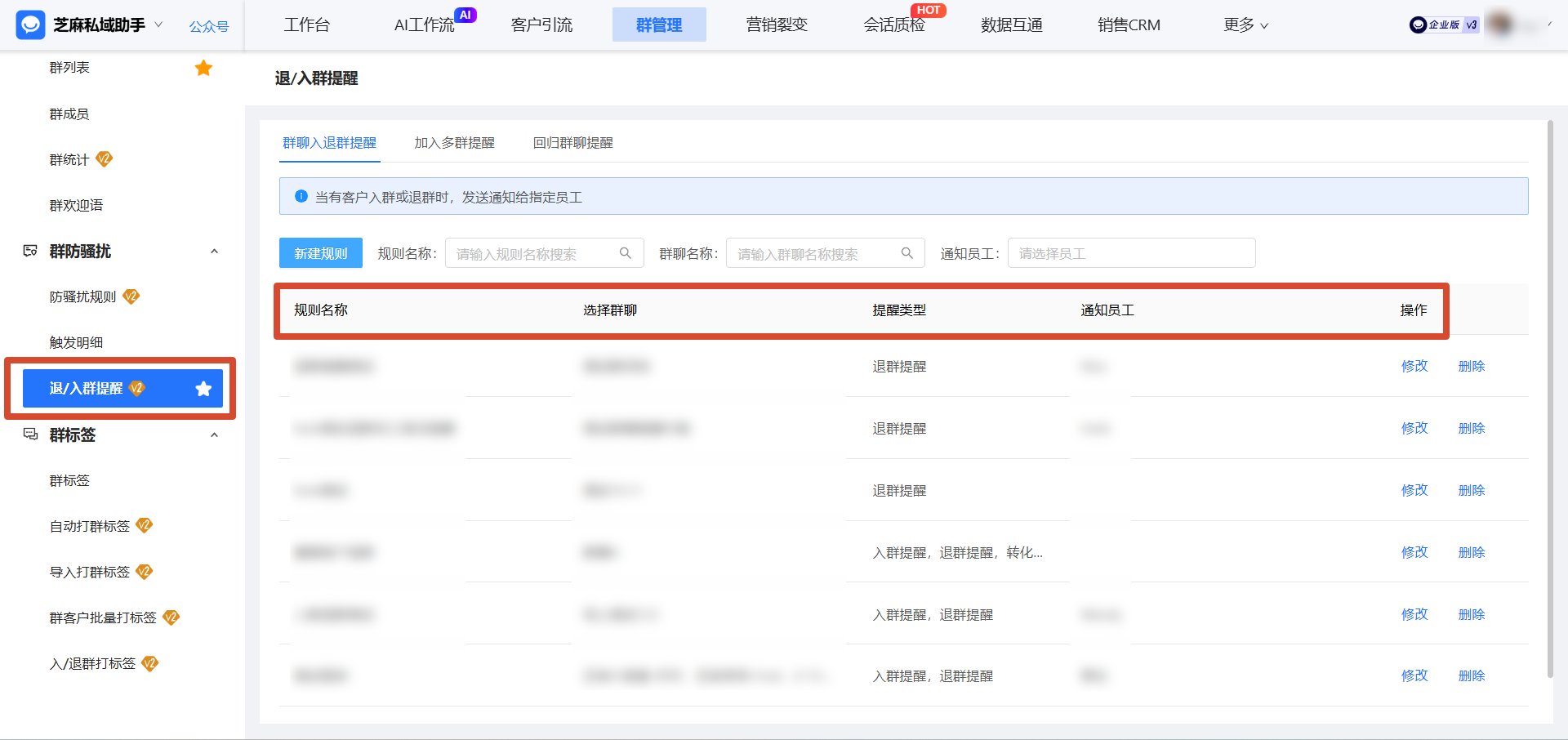
Task: Click the 新建规则 button
Action: (321, 253)
